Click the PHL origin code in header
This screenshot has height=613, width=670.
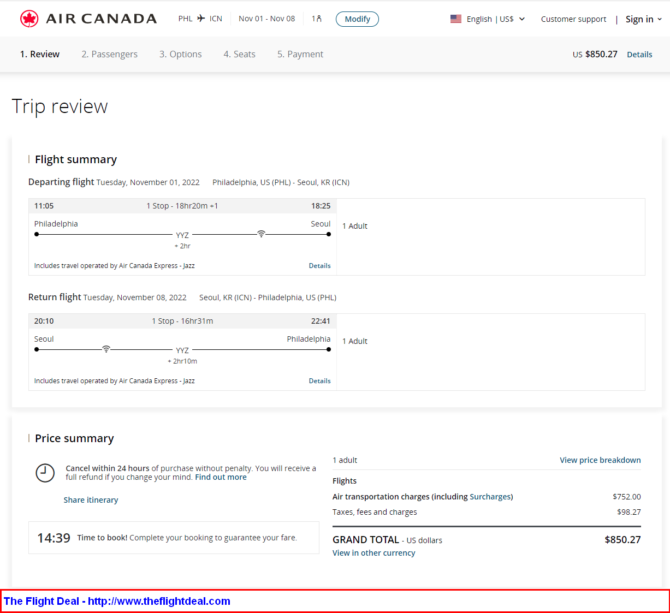tap(185, 18)
